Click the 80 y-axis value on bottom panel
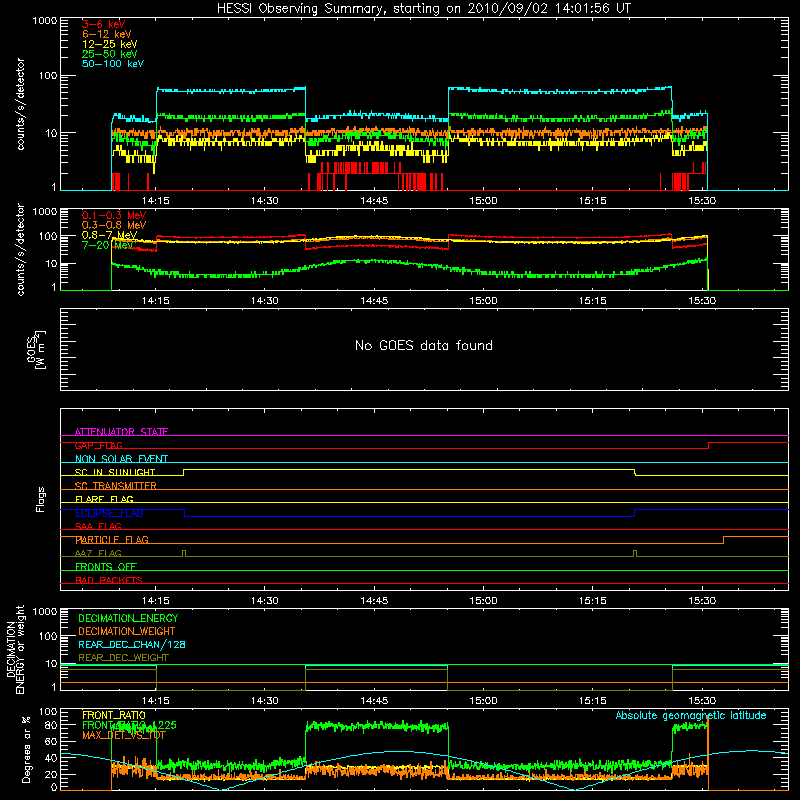This screenshot has height=800, width=800. pyautogui.click(x=51, y=726)
